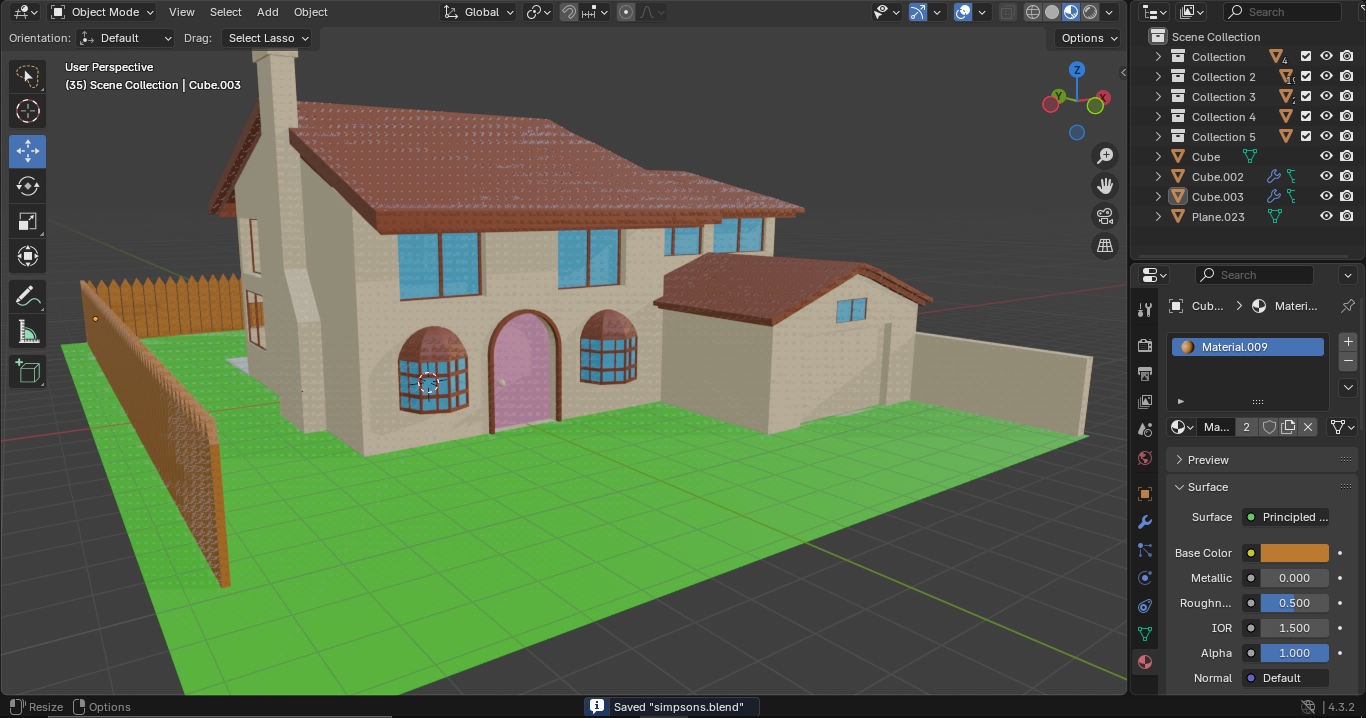Open the Object Data properties tab
1366x718 pixels.
pyautogui.click(x=1146, y=634)
